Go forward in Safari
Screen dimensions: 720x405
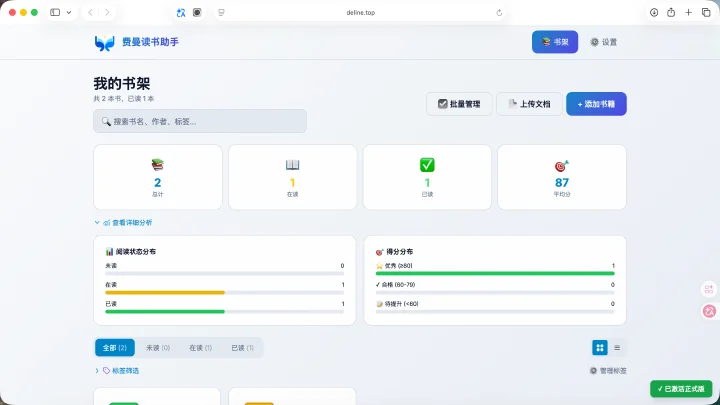pyautogui.click(x=107, y=12)
